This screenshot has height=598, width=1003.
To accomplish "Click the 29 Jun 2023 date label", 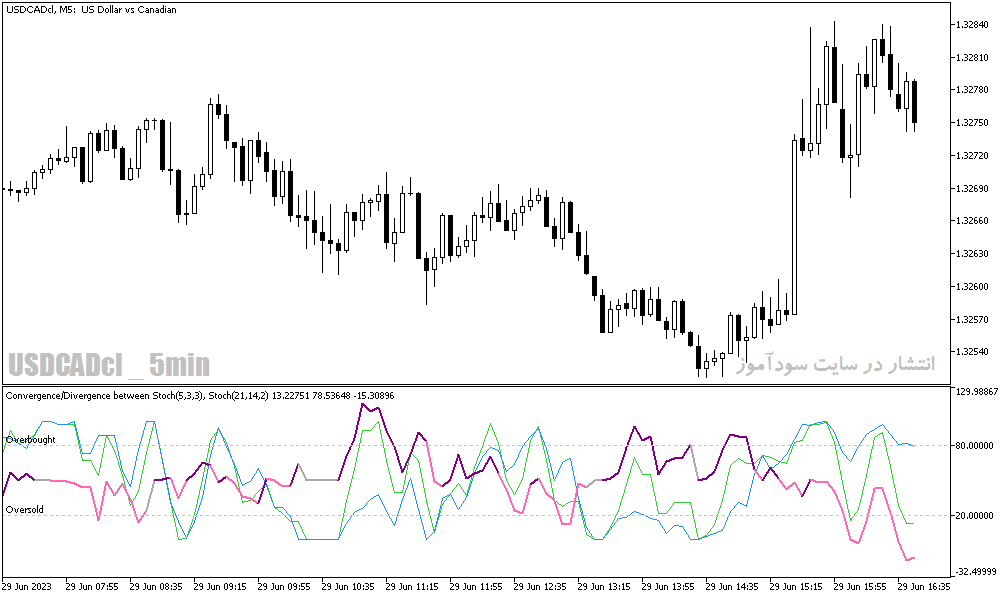I will click(x=27, y=586).
